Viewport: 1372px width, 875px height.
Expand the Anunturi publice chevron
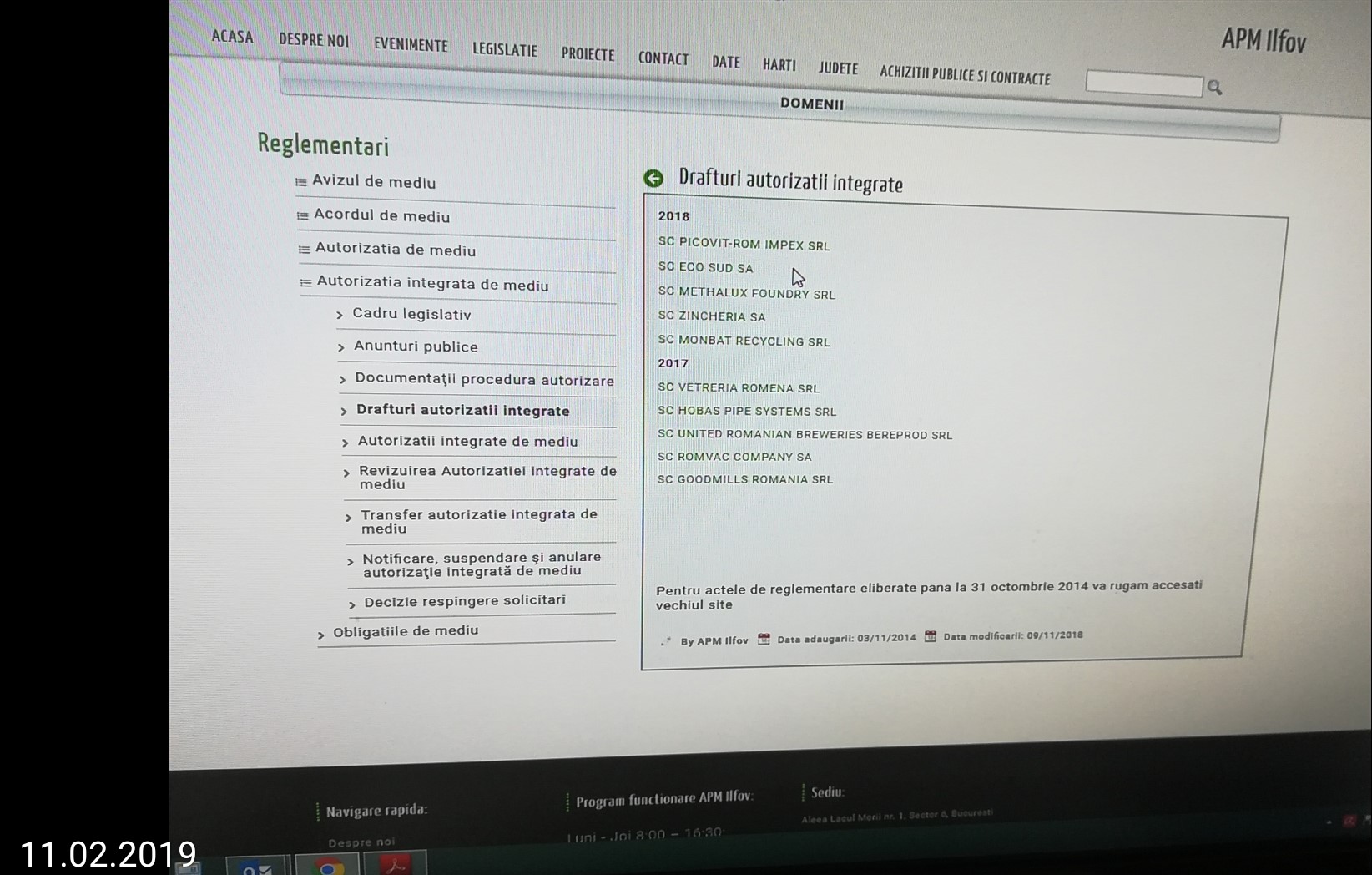(341, 347)
